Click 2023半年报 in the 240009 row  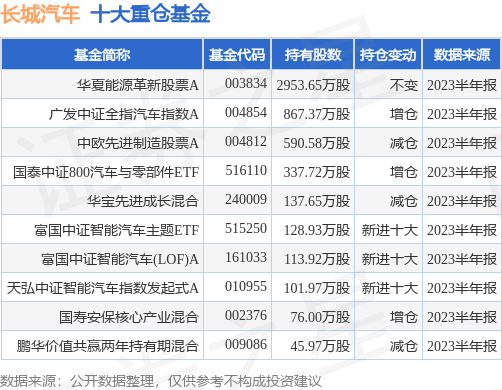462,201
